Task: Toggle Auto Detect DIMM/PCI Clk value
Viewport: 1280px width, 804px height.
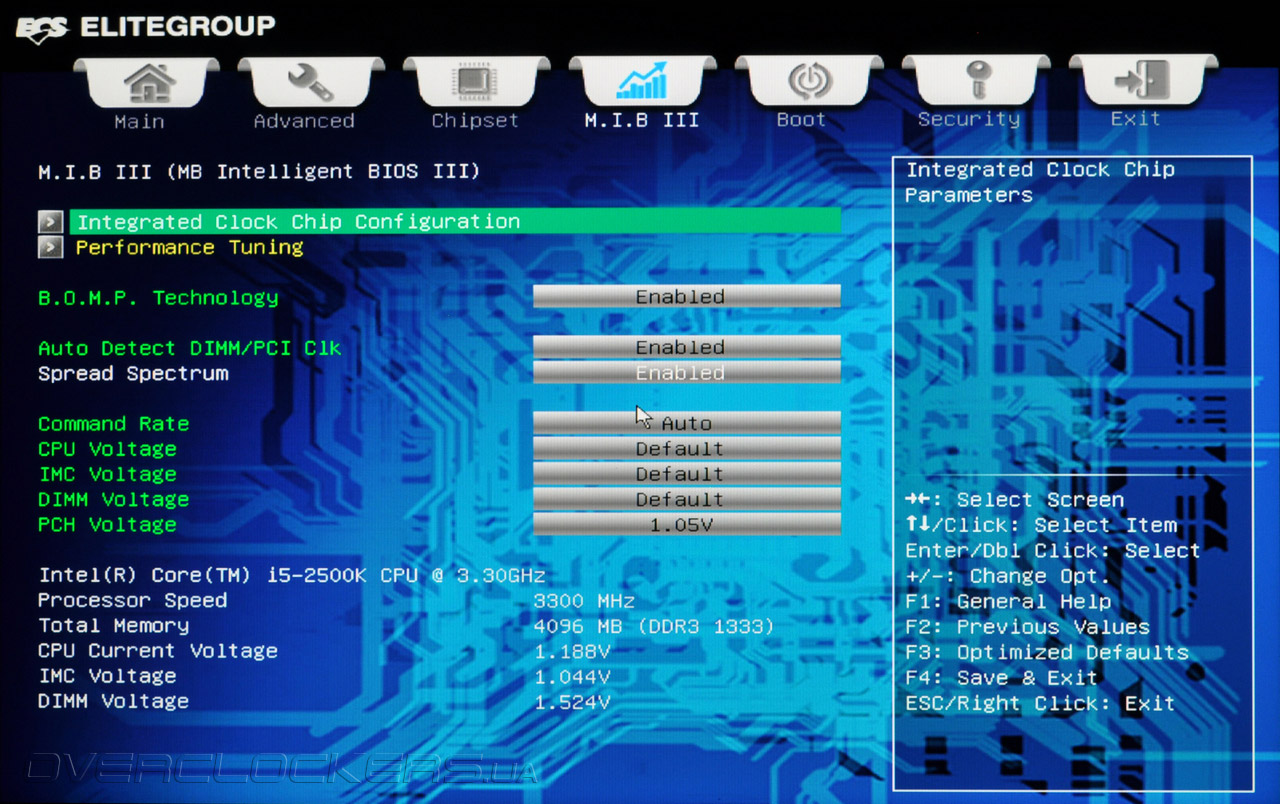Action: [x=687, y=347]
